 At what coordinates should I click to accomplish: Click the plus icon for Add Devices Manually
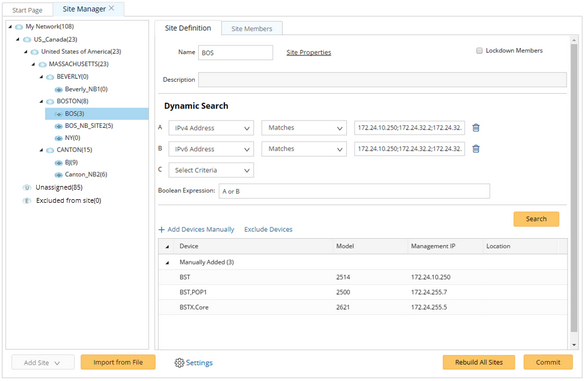point(162,230)
